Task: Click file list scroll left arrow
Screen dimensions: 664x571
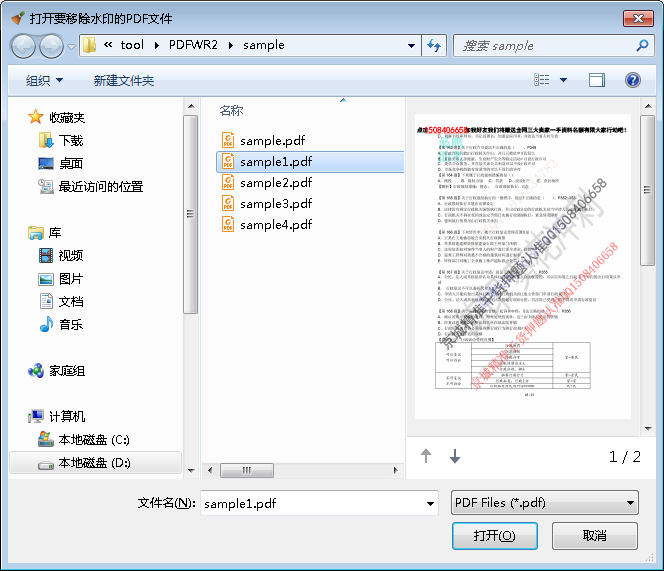Action: (210, 470)
